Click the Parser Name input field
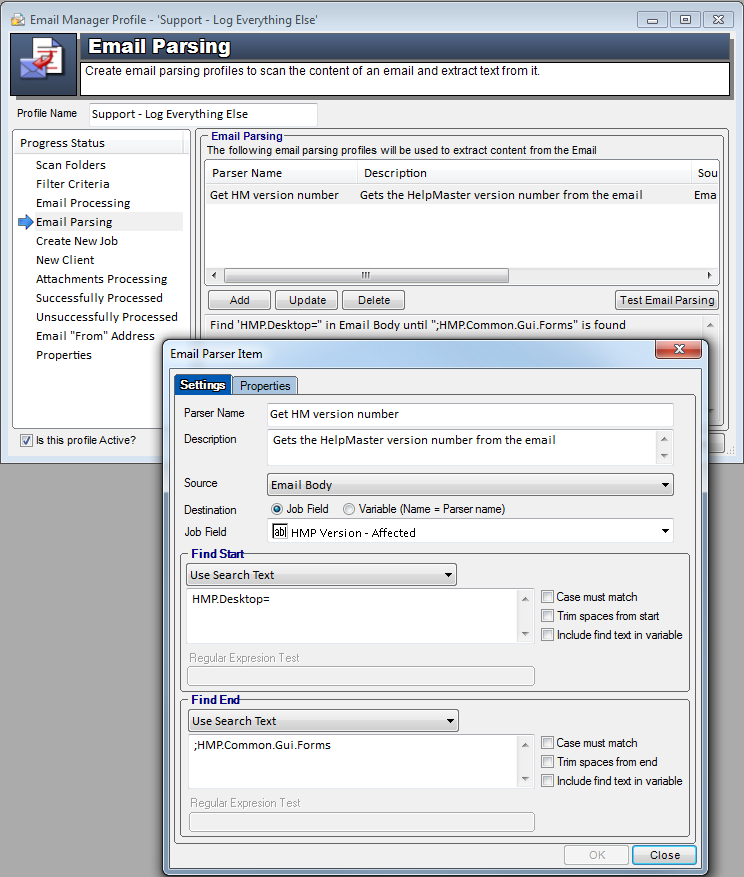This screenshot has height=877, width=744. (470, 414)
